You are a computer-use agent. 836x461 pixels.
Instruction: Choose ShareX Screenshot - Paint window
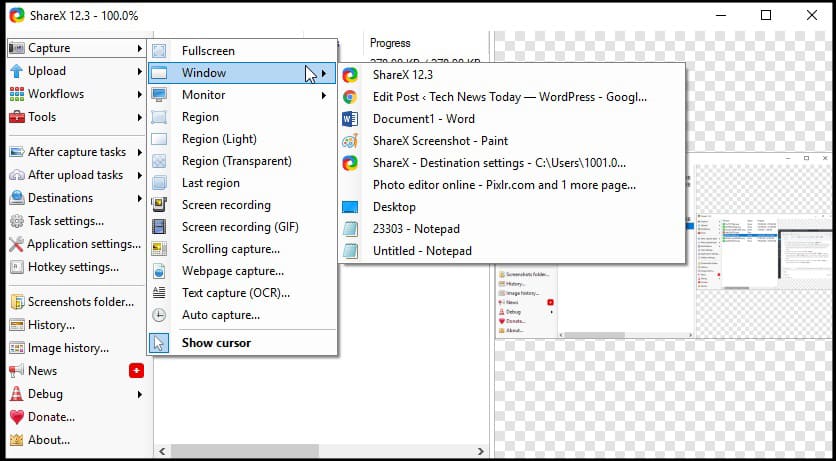point(512,141)
